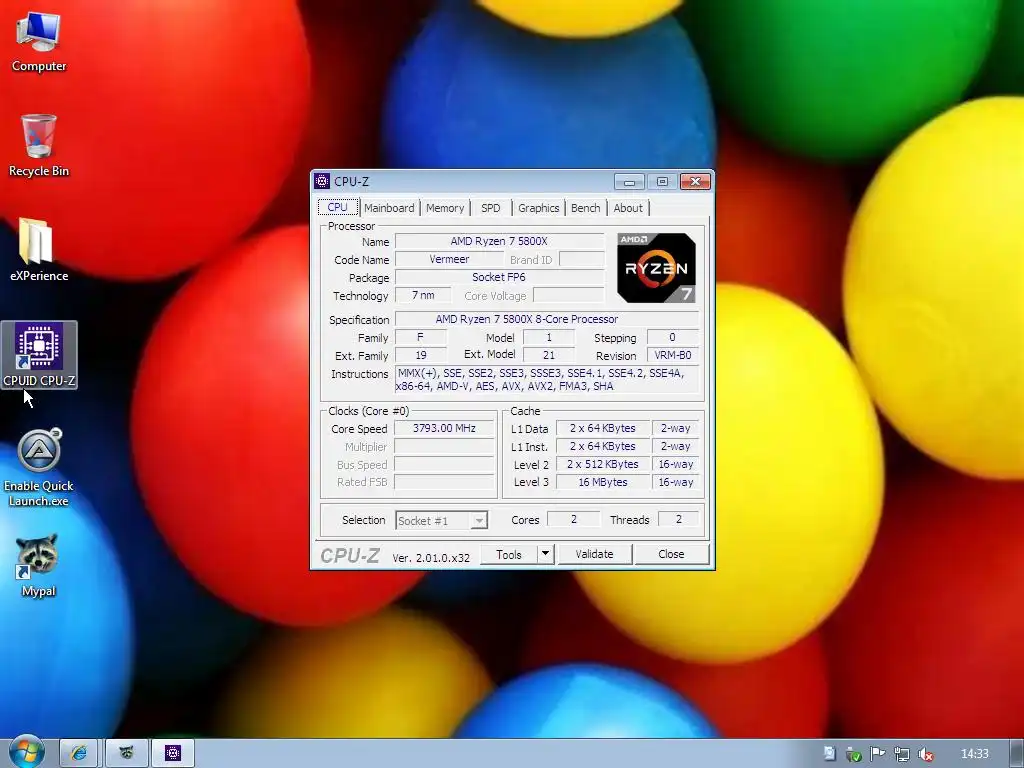
Task: Click the Technology value 7 nm
Action: 423,295
